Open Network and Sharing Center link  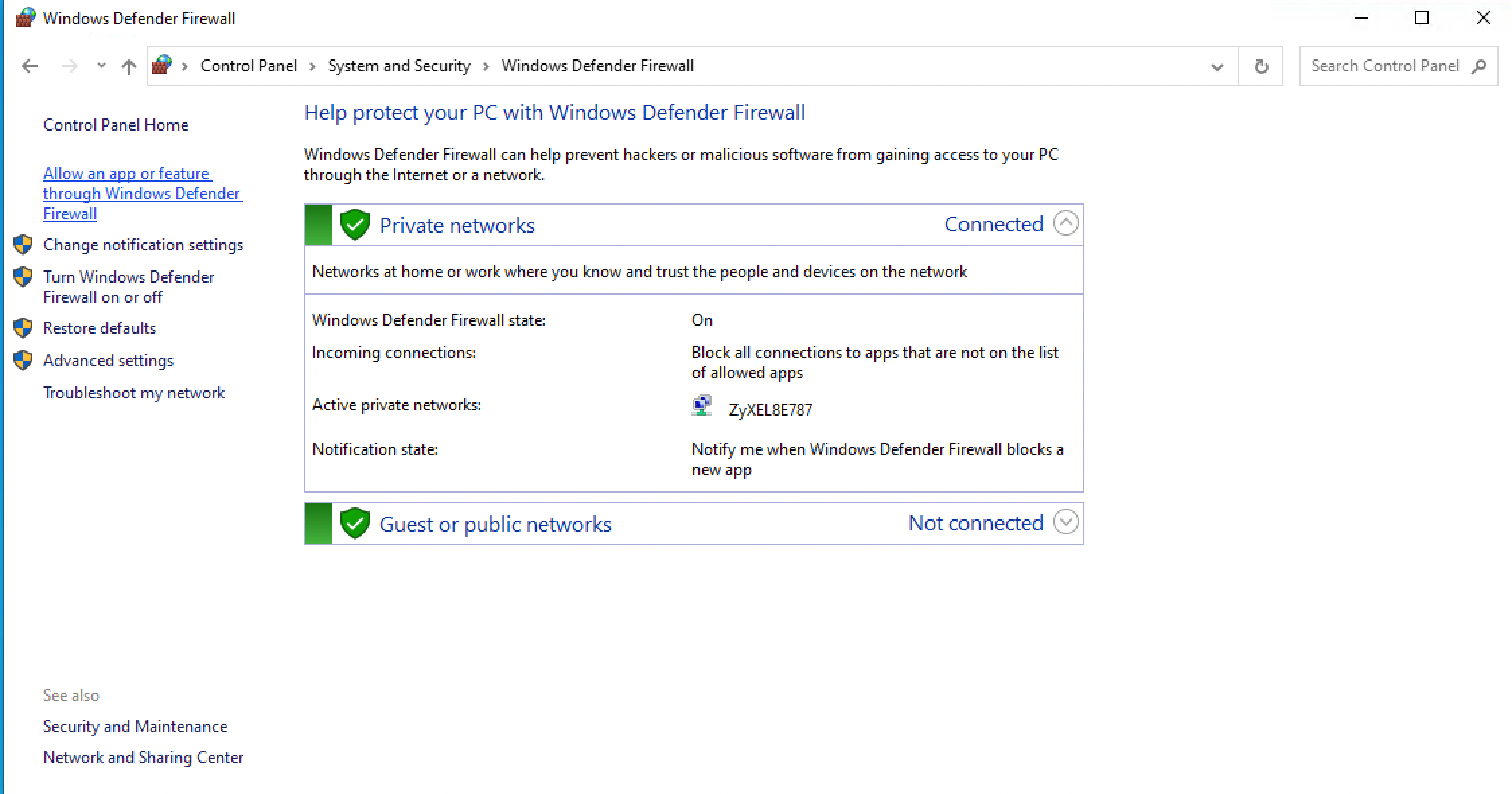click(143, 758)
